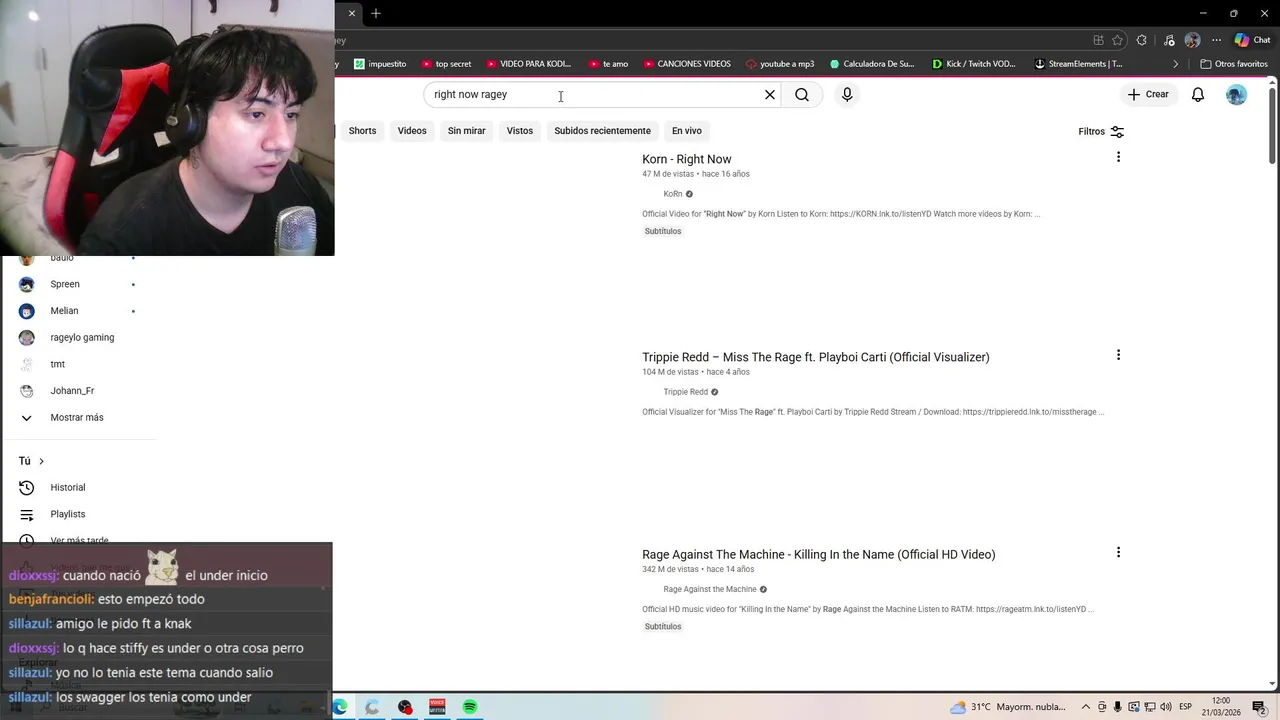Open the Killing In the Name video title
The height and width of the screenshot is (720, 1280).
coord(819,554)
